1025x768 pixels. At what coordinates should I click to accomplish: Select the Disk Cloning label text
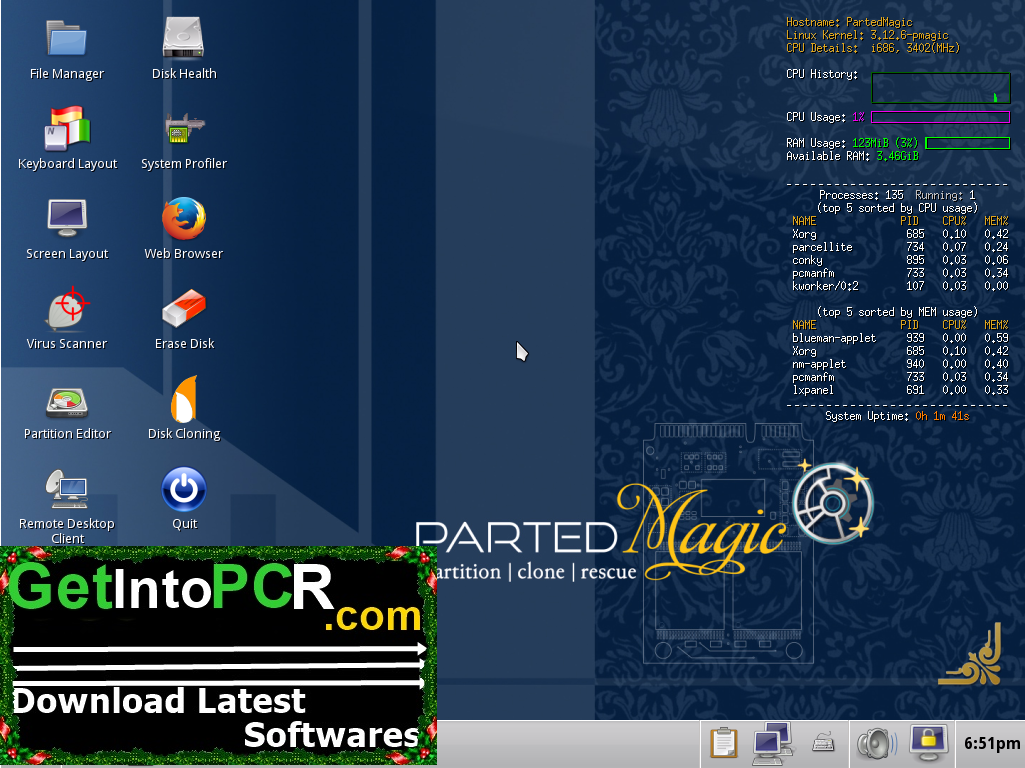[184, 434]
